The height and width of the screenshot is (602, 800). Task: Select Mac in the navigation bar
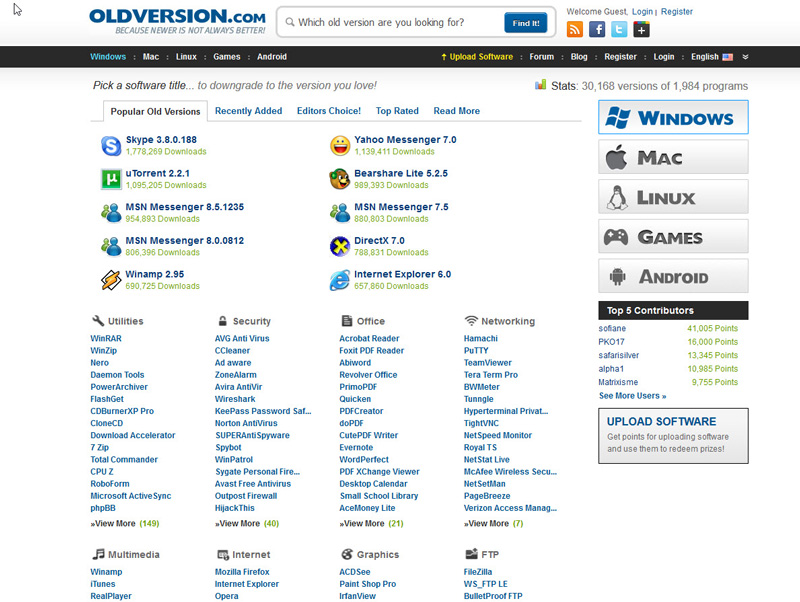[151, 57]
